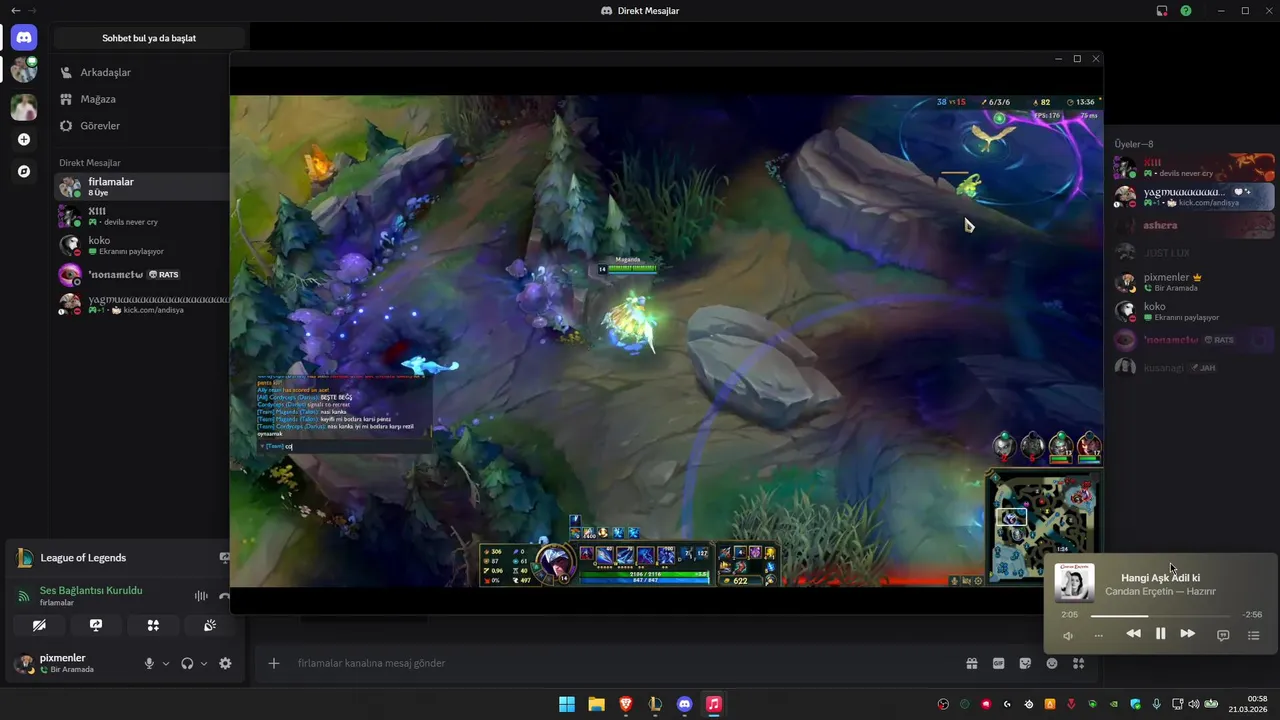Open the cat avatar server icon

point(24,107)
